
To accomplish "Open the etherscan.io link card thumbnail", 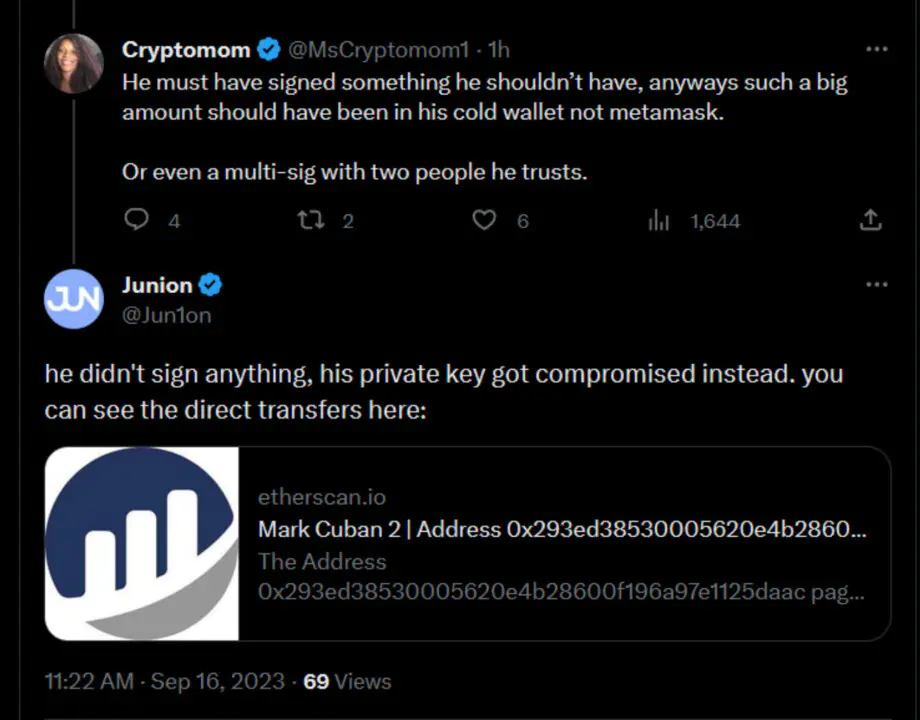I will click(142, 543).
